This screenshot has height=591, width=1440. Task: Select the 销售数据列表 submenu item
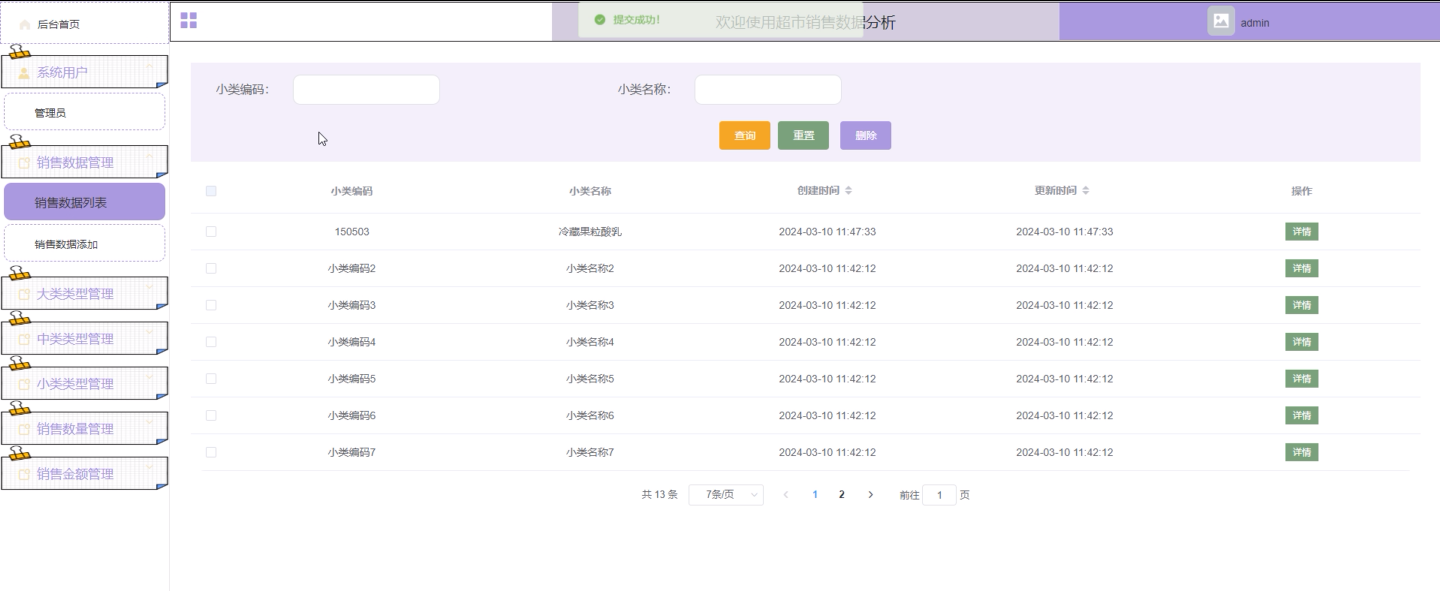pyautogui.click(x=84, y=202)
